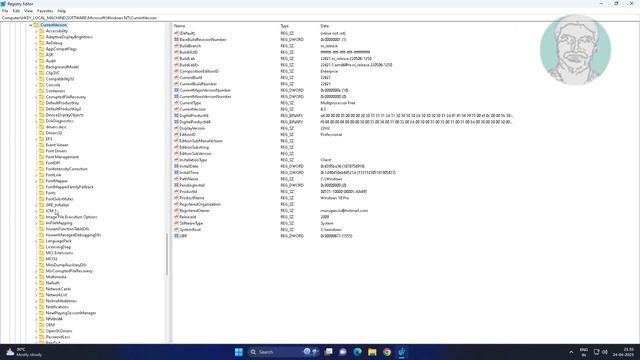The image size is (640, 360).
Task: Select the ReleaseId value name
Action: (x=188, y=217)
